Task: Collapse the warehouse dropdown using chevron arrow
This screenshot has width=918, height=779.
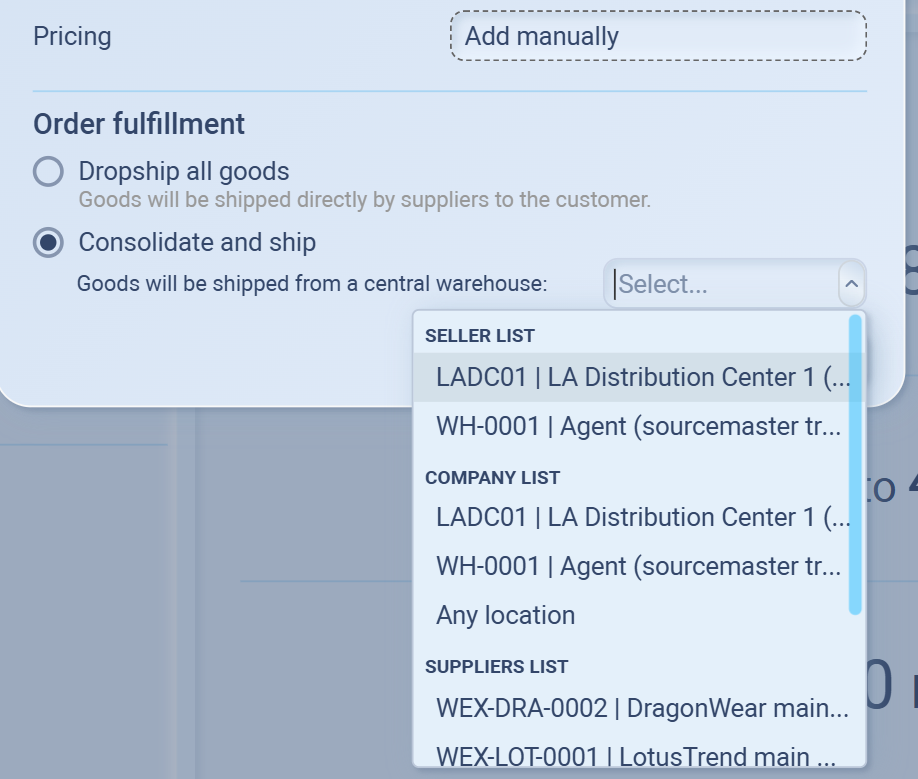Action: point(851,284)
